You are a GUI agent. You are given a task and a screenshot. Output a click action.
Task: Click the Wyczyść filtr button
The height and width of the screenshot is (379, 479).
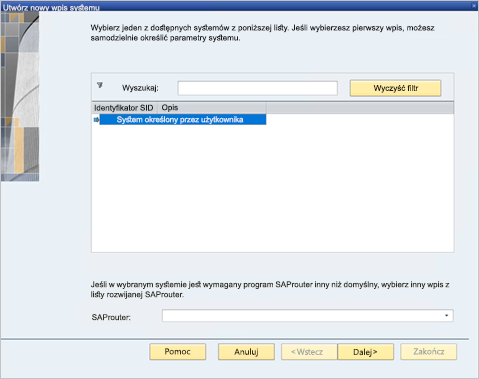(x=395, y=88)
